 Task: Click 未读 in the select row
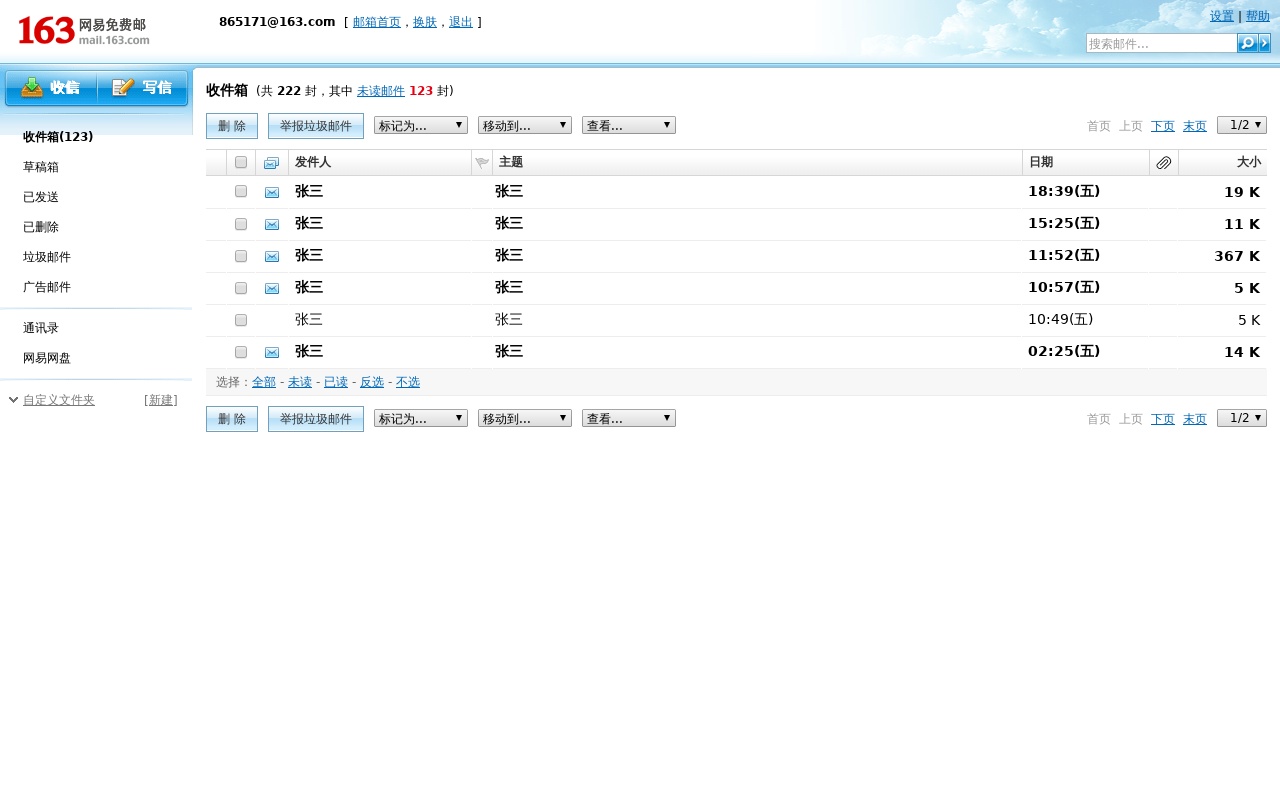tap(300, 382)
